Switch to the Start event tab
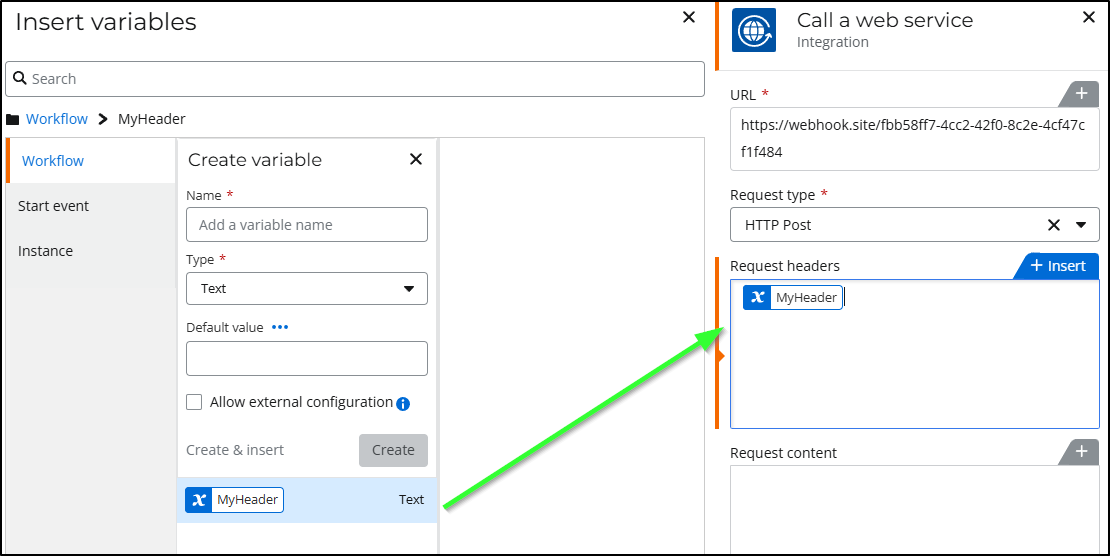1110x556 pixels. 54,206
